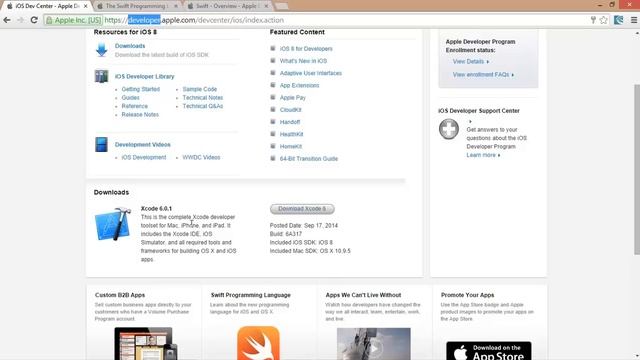The height and width of the screenshot is (360, 640).
Task: Open the Downloads resource link
Action: point(130,46)
